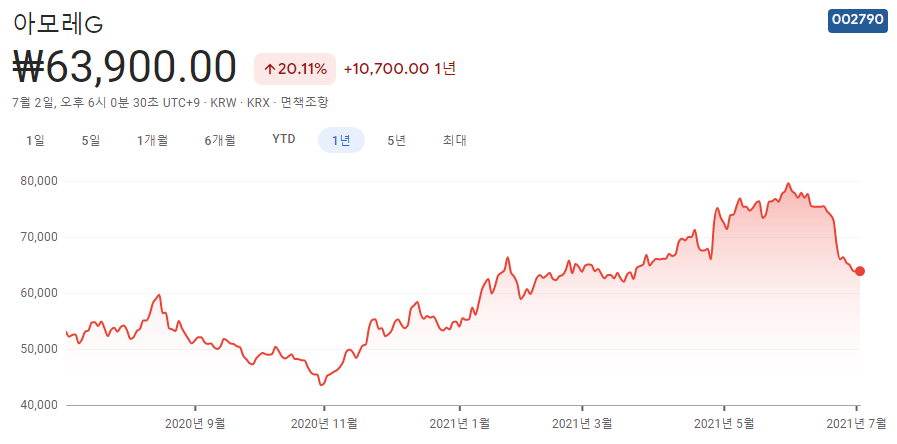897x444 pixels.
Task: Click the 아모레G stock title
Action: pos(57,23)
